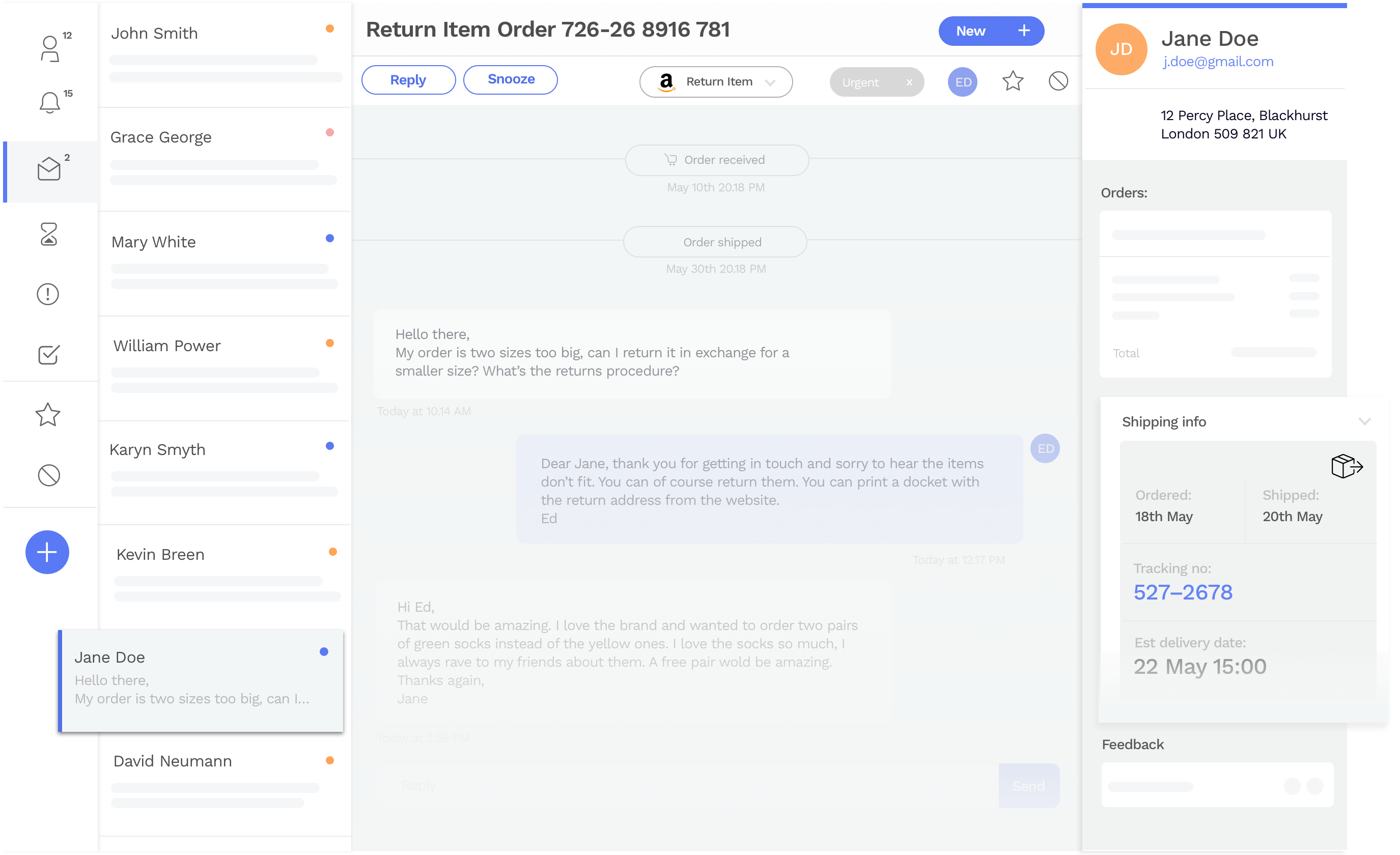Click into the Reply message input field
The image size is (1400, 855).
(687, 787)
